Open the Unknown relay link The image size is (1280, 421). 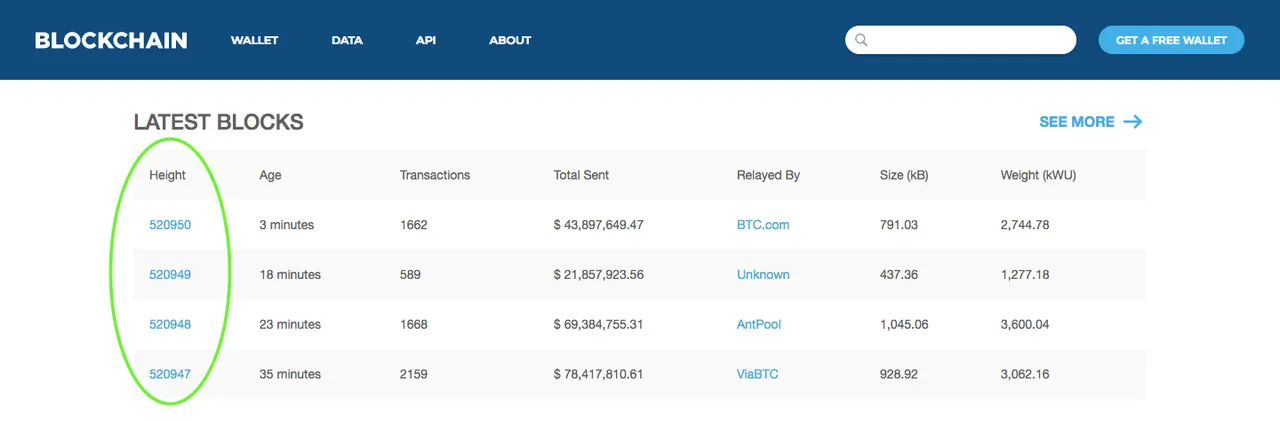tap(763, 275)
